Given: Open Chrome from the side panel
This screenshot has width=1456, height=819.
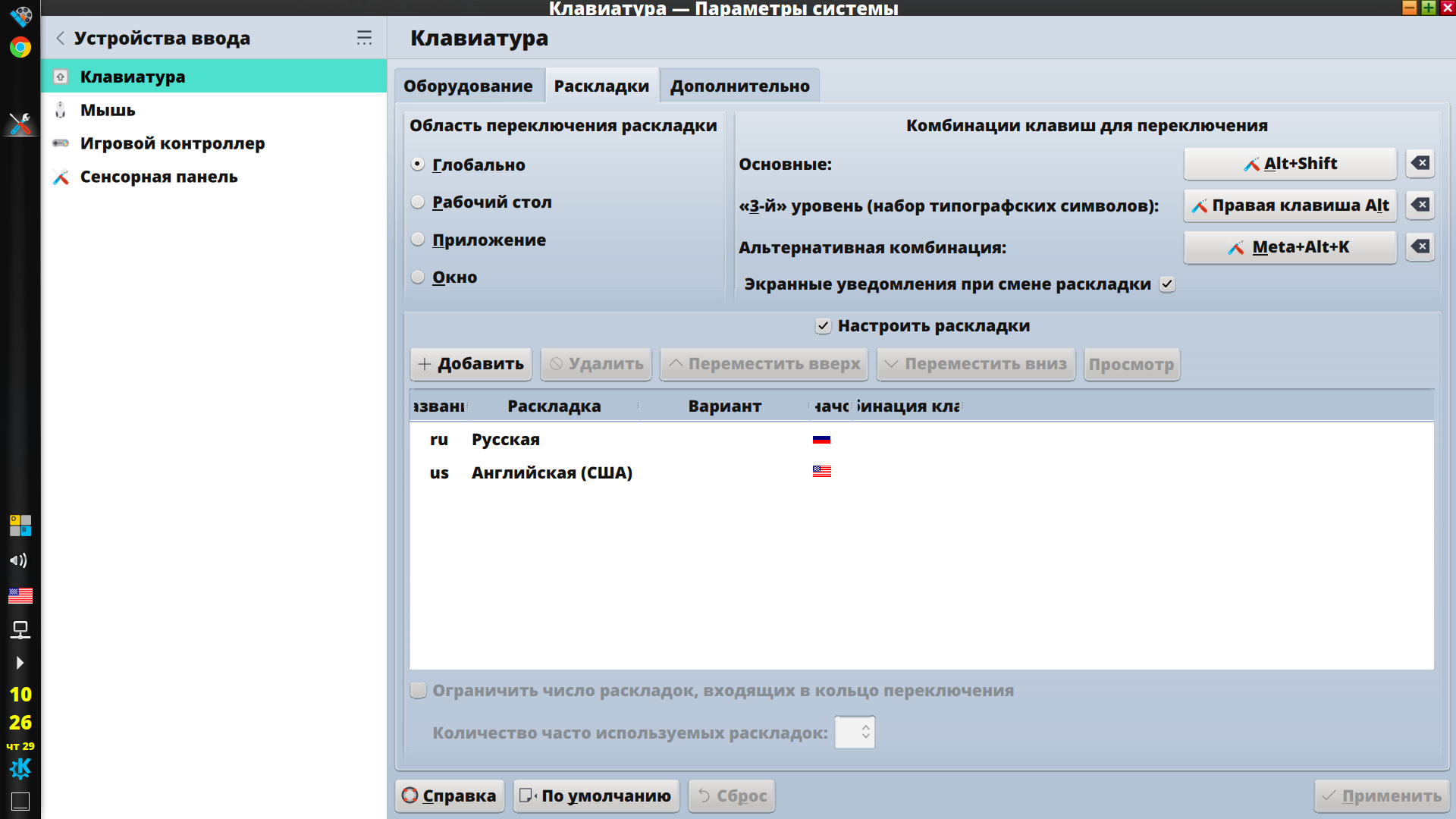Looking at the screenshot, I should pyautogui.click(x=20, y=48).
